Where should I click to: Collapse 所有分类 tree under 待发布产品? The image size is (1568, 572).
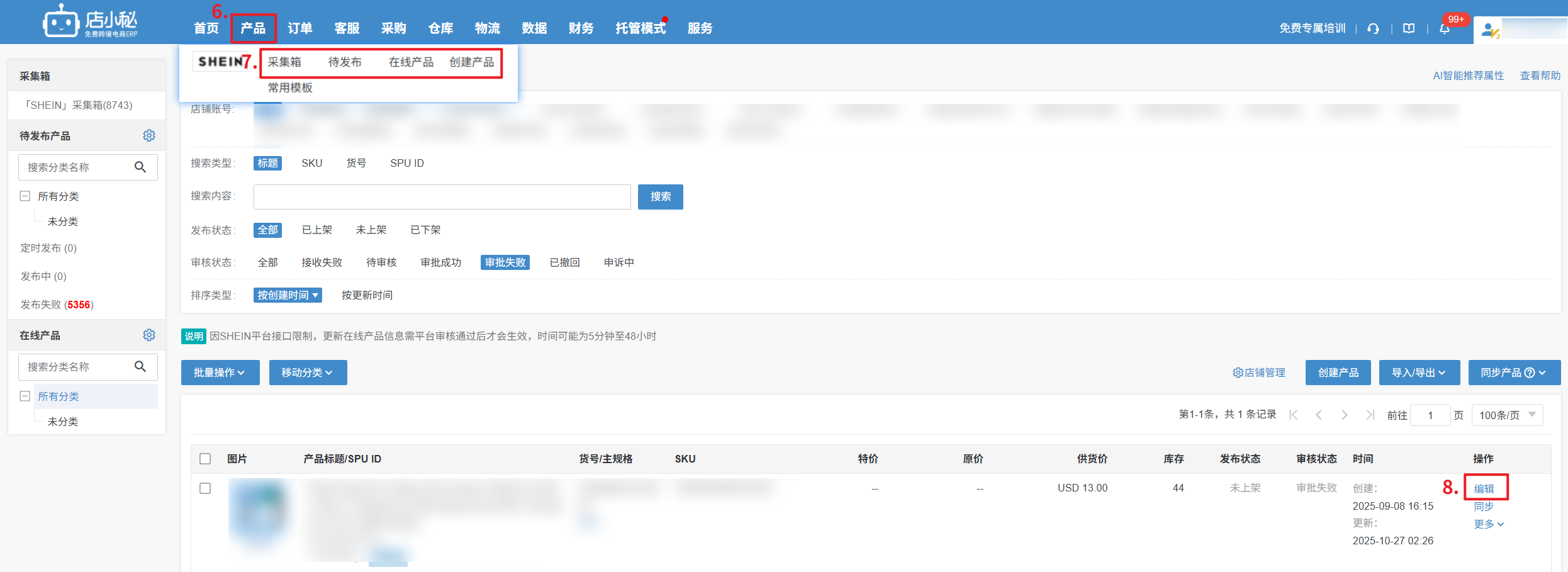[25, 196]
